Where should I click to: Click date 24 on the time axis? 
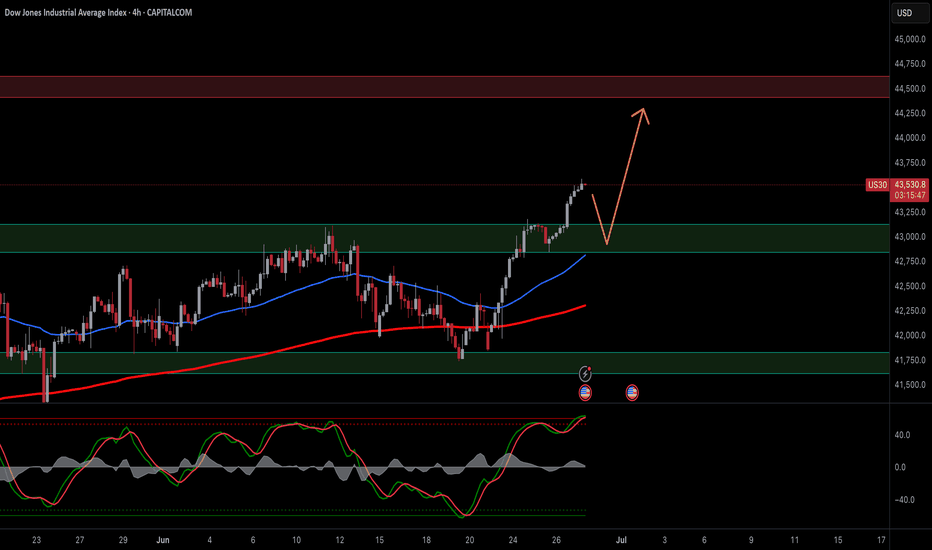(513, 540)
